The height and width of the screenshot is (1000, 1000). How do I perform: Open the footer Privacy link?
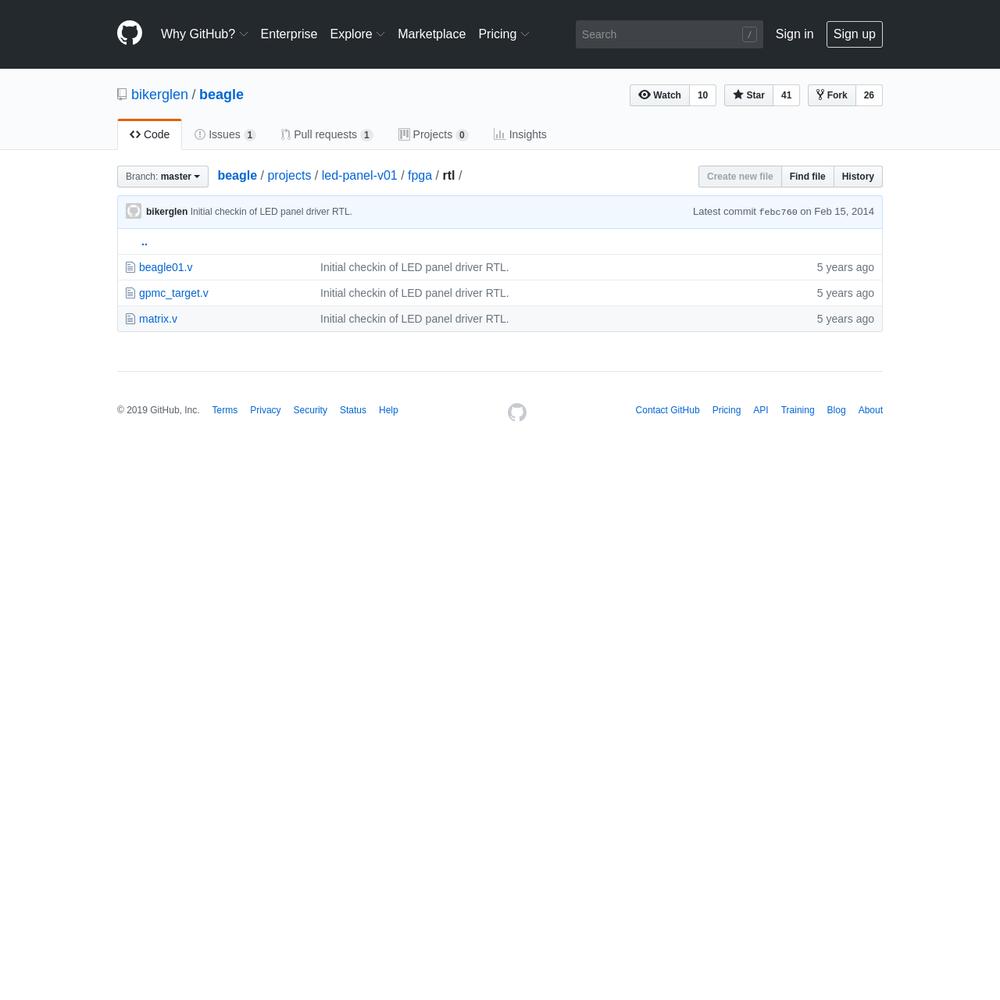(265, 410)
